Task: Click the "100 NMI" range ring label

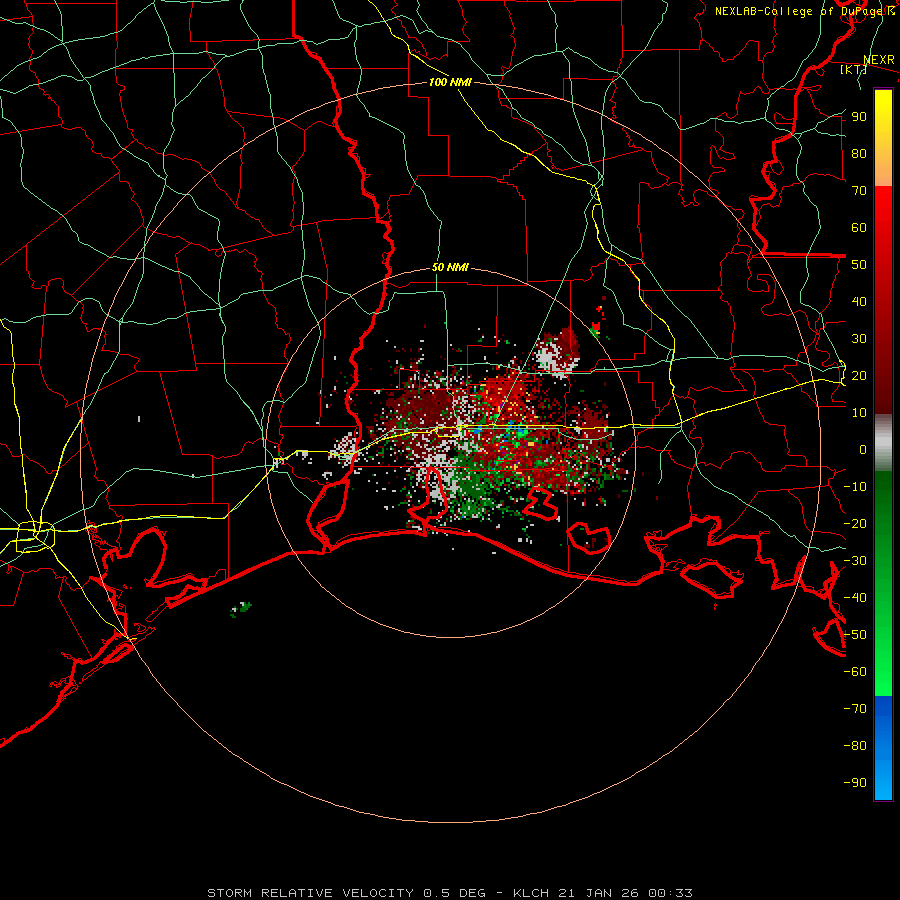Action: (x=450, y=82)
